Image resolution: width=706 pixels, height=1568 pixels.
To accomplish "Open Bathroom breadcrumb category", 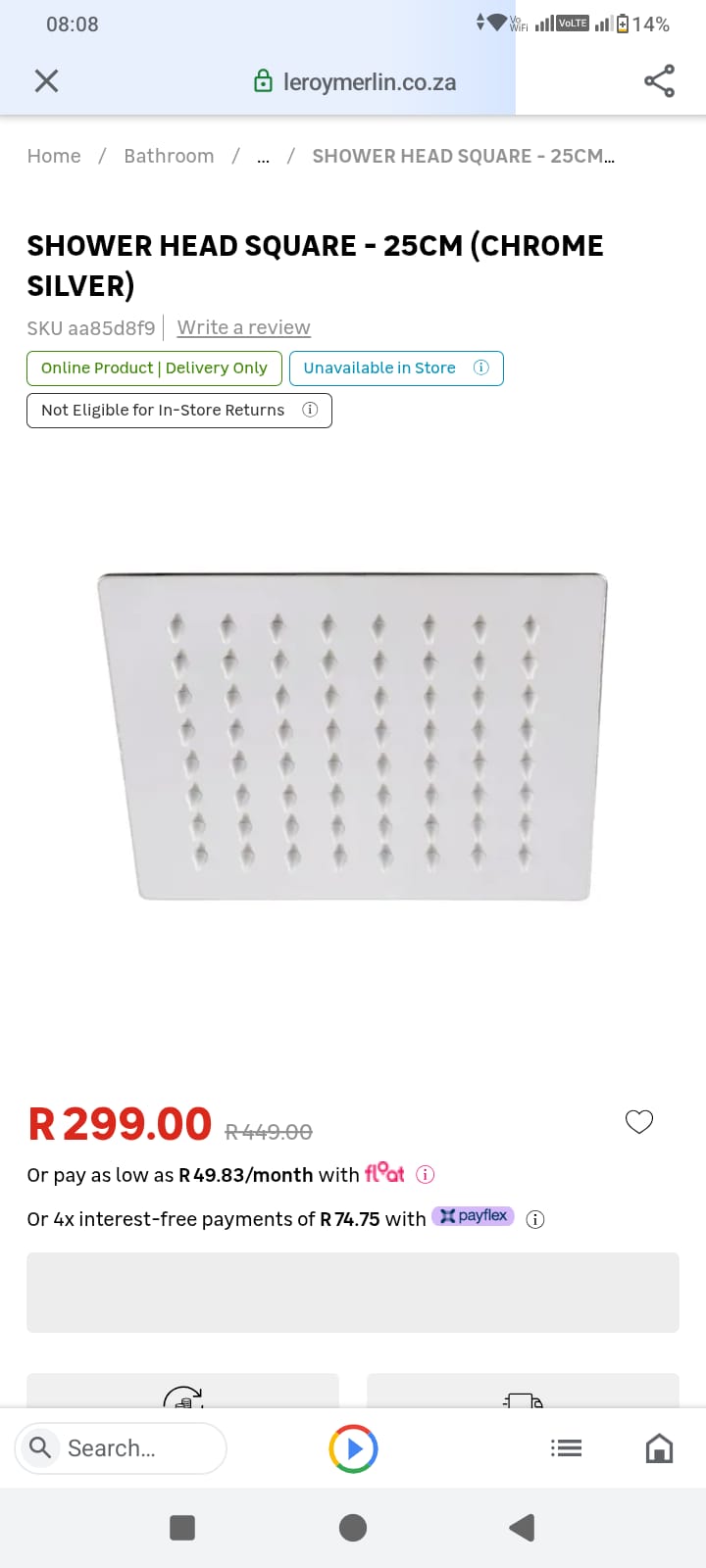I will pyautogui.click(x=169, y=156).
